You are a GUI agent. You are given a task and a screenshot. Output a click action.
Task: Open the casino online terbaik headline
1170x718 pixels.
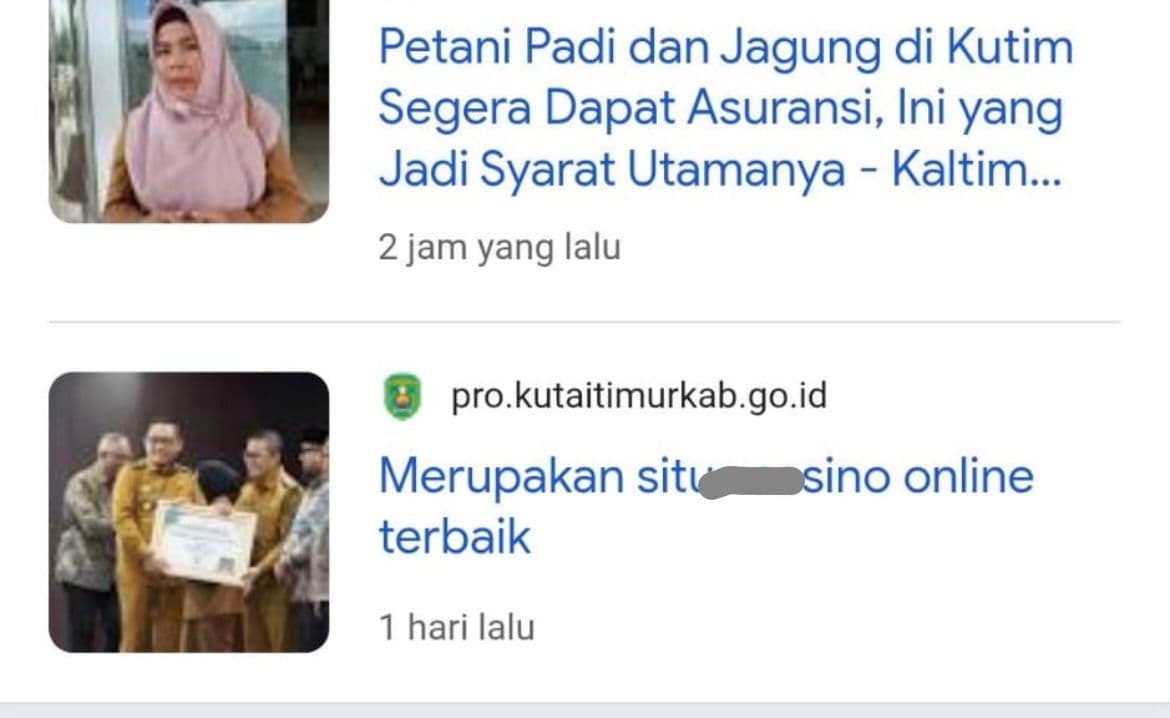click(x=706, y=506)
